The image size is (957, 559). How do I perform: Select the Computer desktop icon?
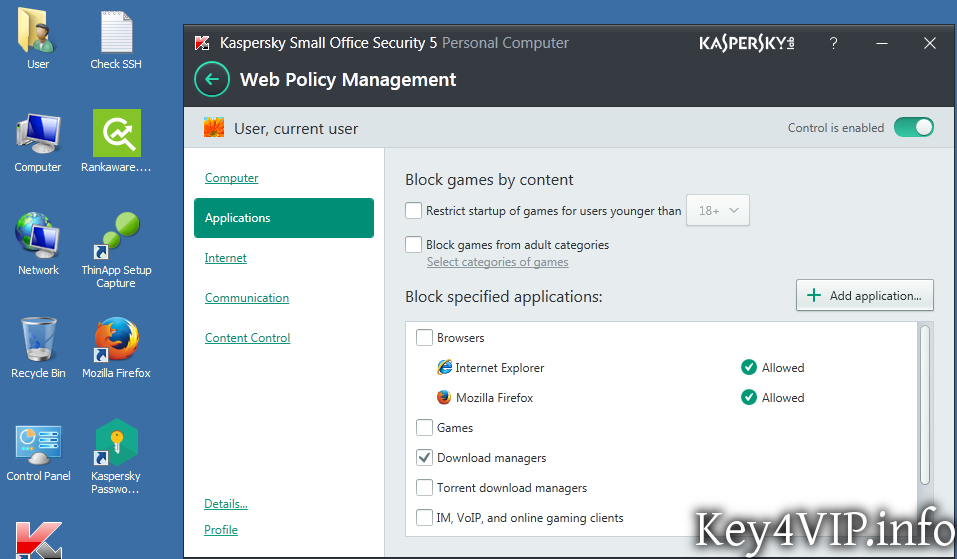(38, 143)
